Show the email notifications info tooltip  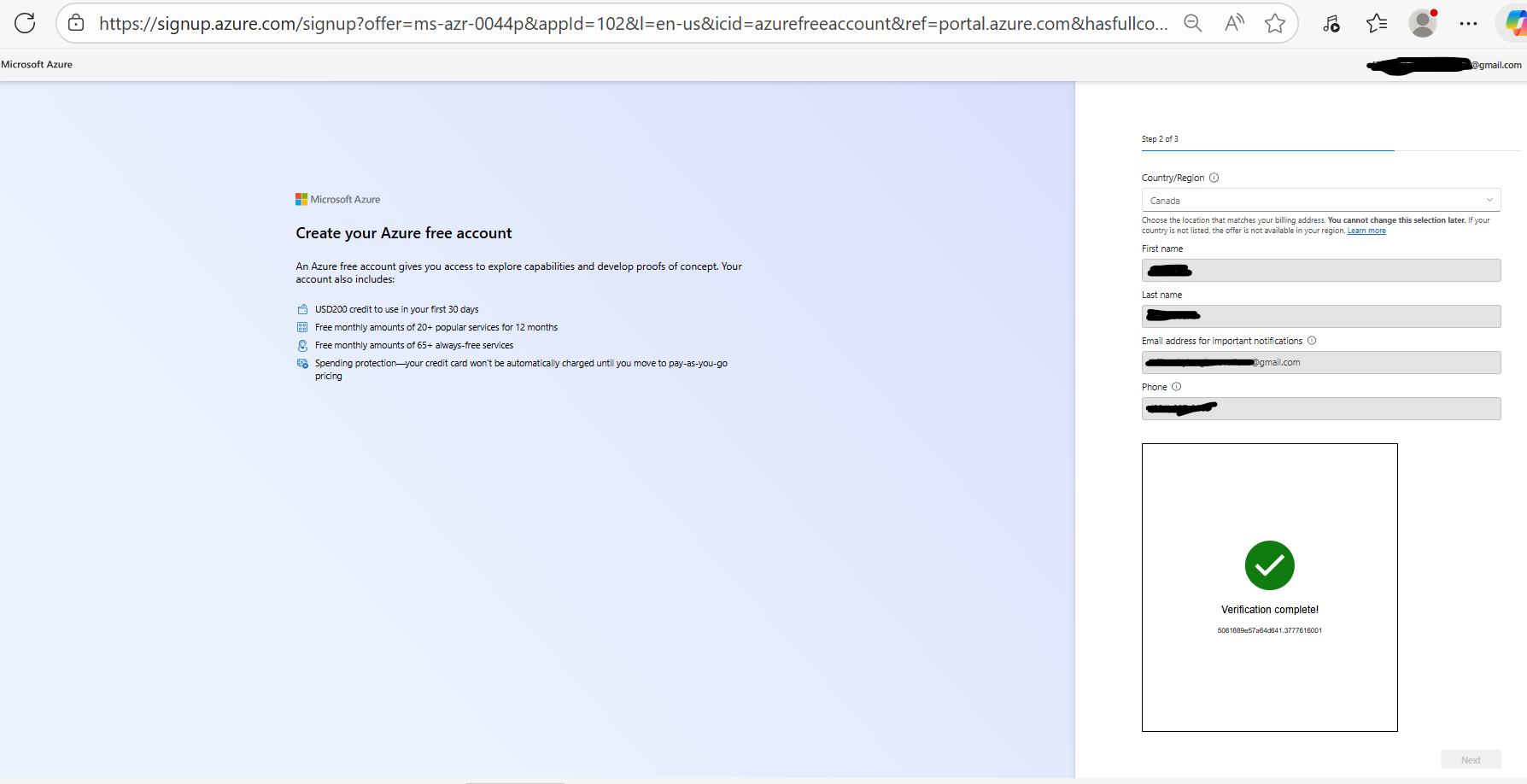point(1312,340)
